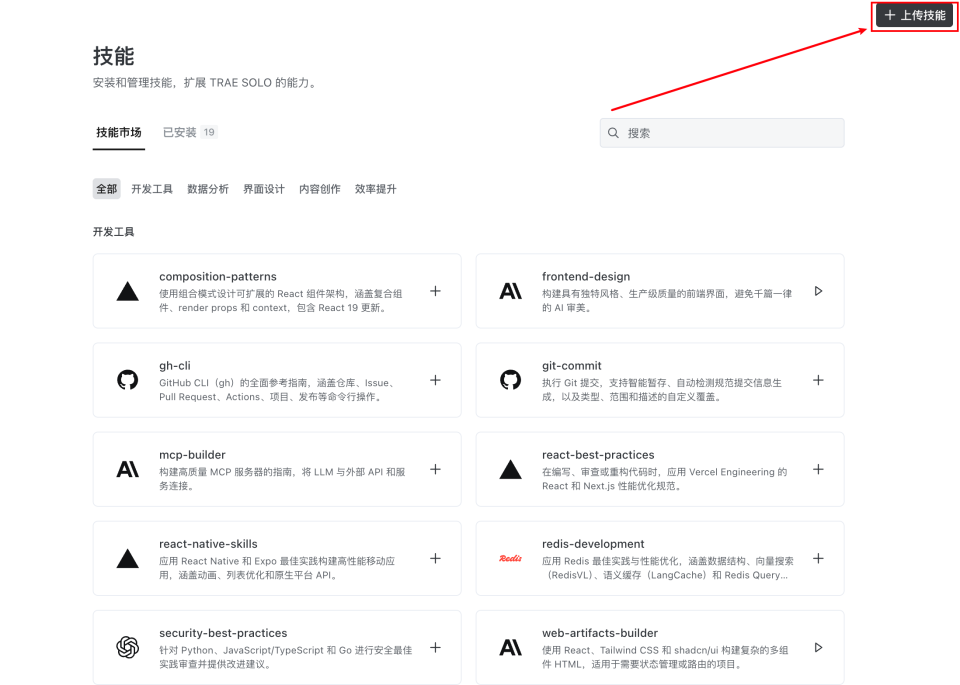Screen dimensions: 960x685
Task: Click the OpenAI icon on security-best-practices card
Action: coord(127,647)
